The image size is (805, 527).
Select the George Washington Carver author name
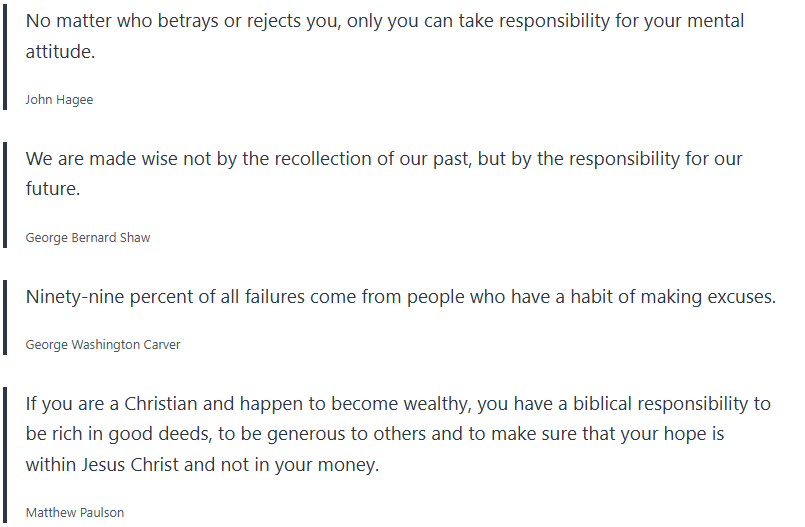103,345
